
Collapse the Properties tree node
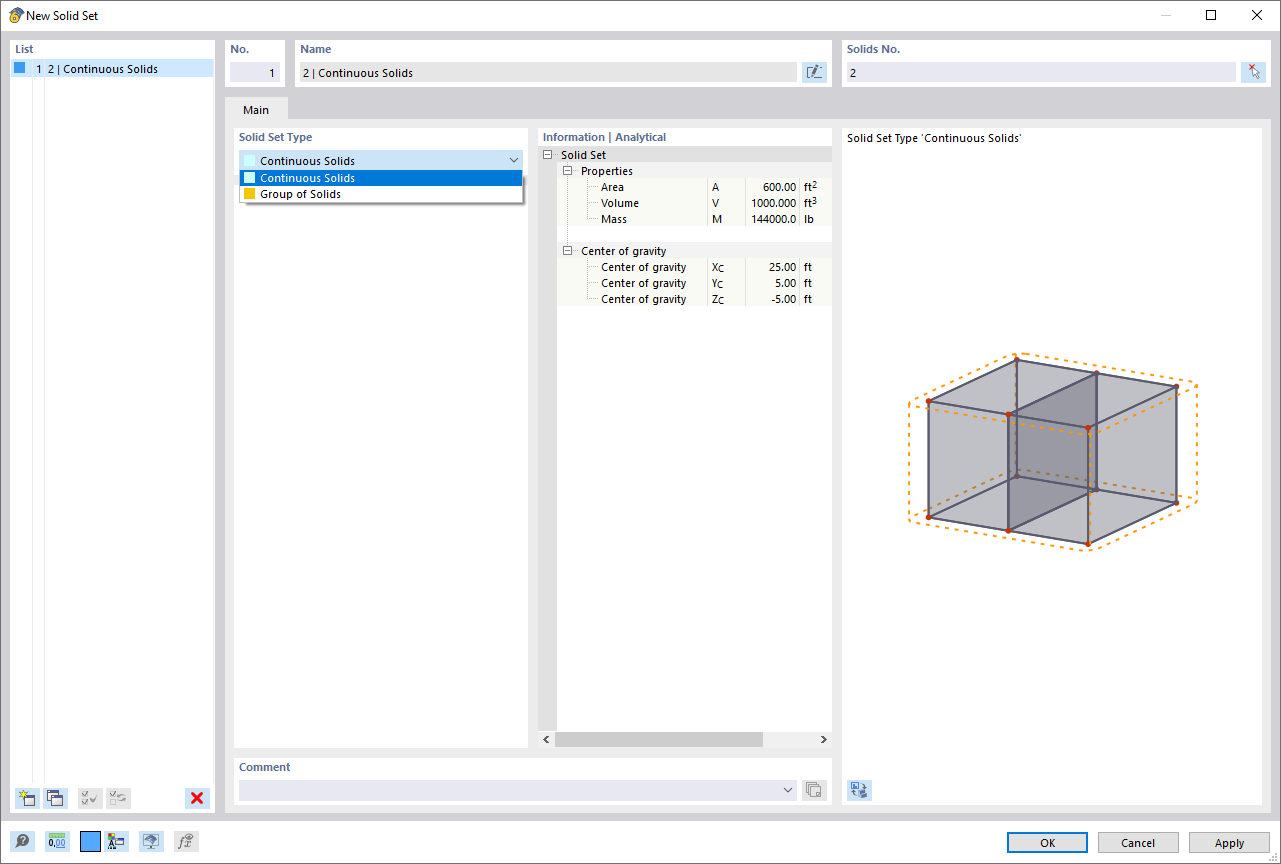coord(568,170)
